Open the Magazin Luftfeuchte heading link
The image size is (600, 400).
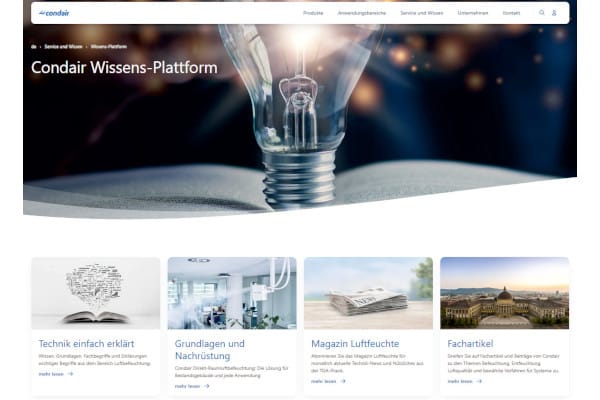355,344
